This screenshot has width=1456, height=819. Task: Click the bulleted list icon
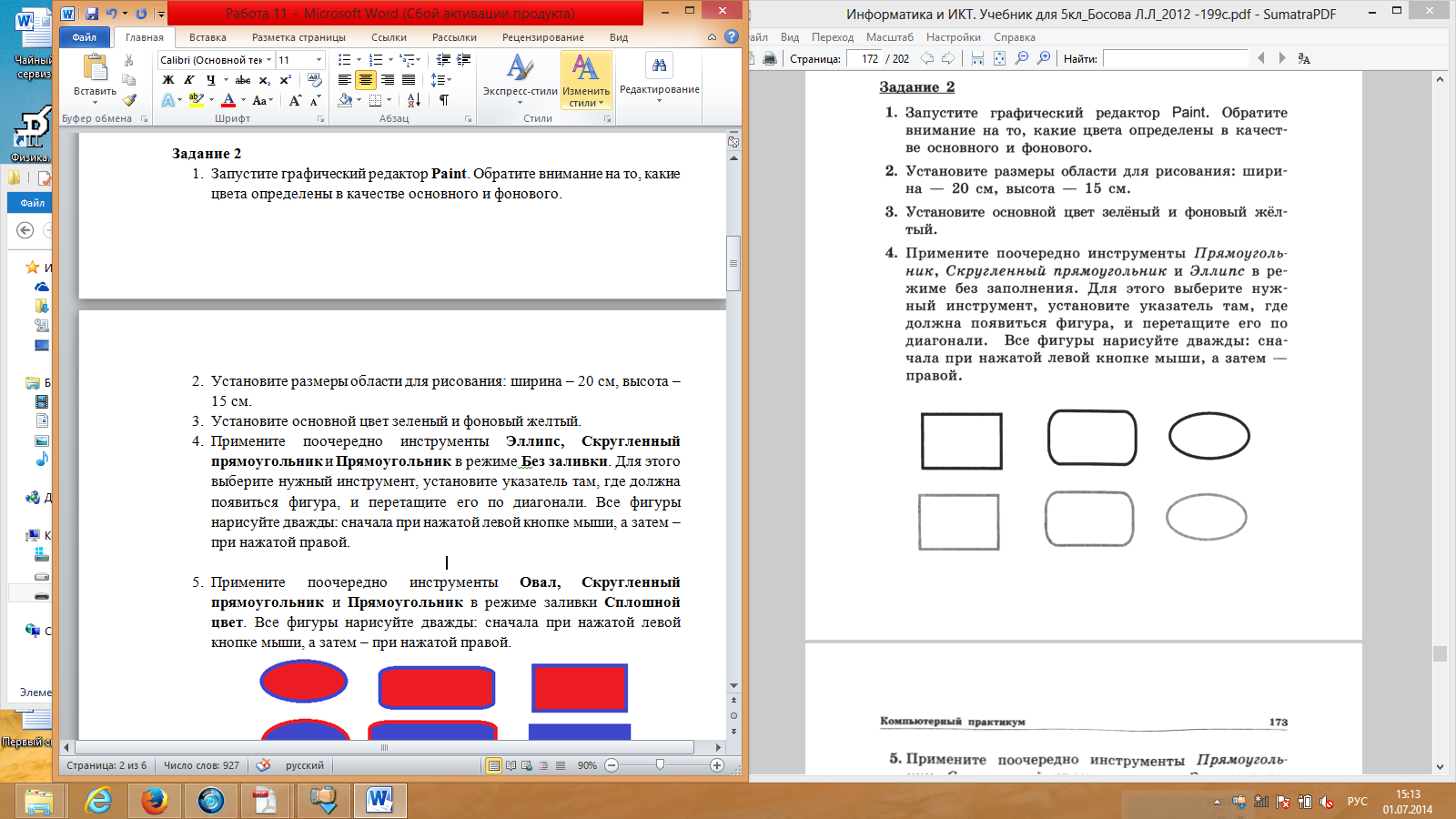(x=344, y=60)
